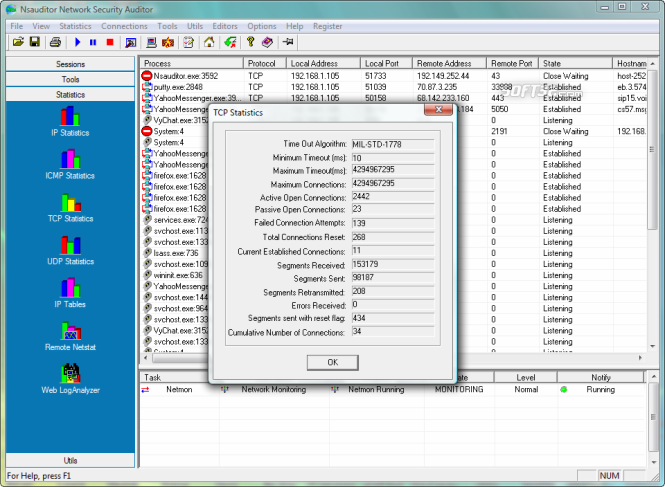Close the TCP Statistics dialog
Screen dimensions: 665x487
click(x=439, y=109)
